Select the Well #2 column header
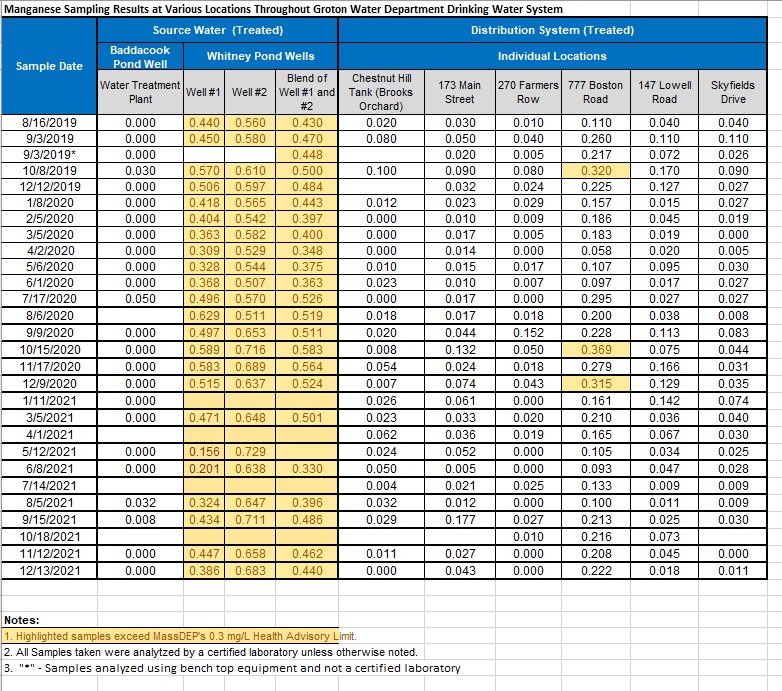The image size is (782, 691). pyautogui.click(x=249, y=92)
